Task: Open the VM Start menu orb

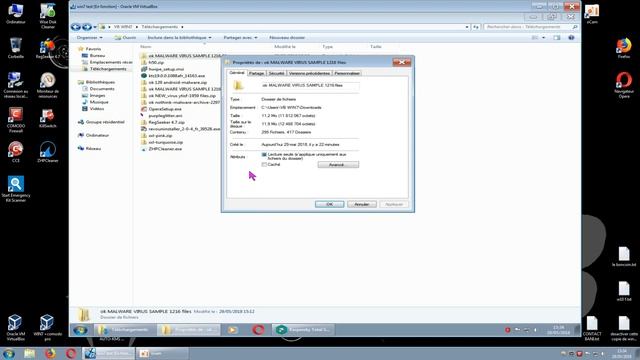Action: coord(80,329)
